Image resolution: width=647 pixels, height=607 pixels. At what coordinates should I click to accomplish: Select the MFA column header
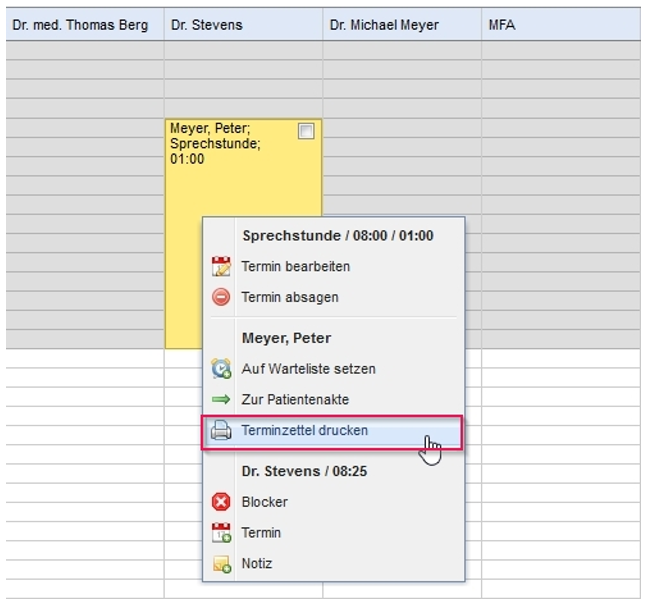[x=502, y=25]
